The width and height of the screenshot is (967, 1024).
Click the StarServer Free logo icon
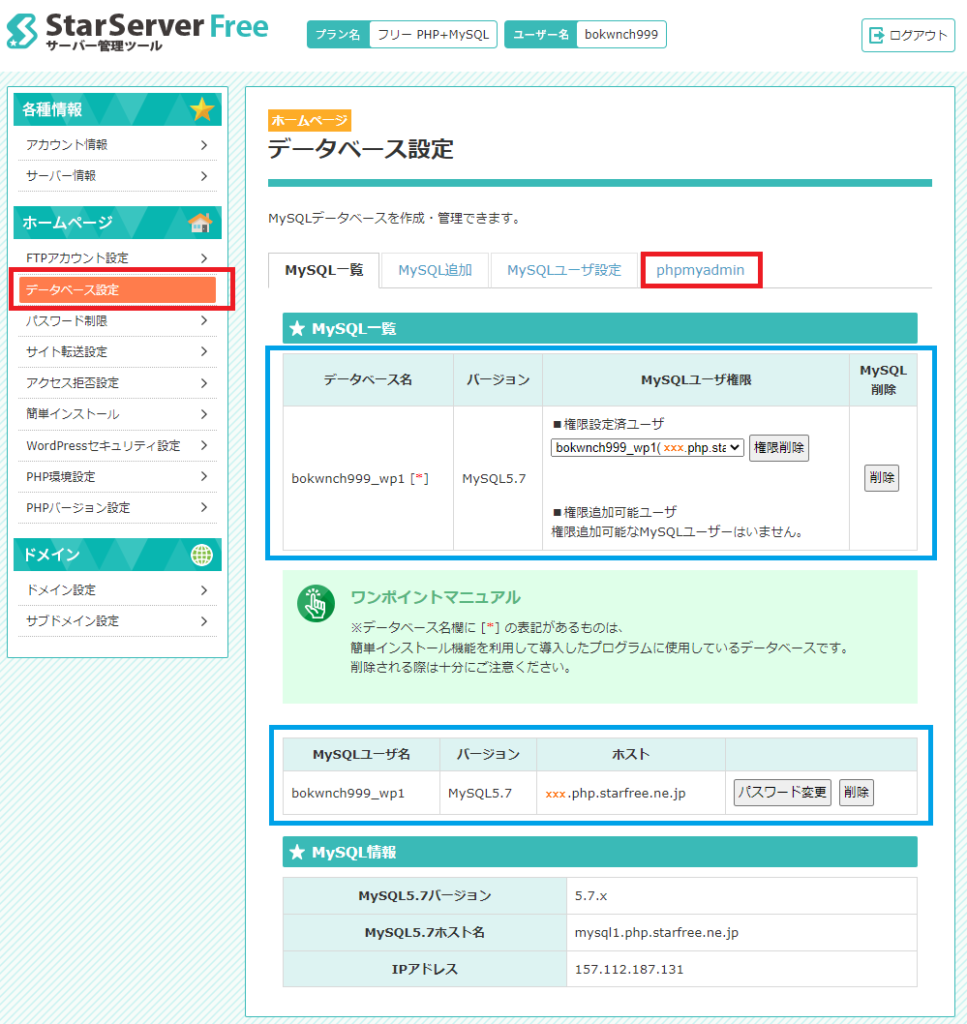(x=22, y=31)
